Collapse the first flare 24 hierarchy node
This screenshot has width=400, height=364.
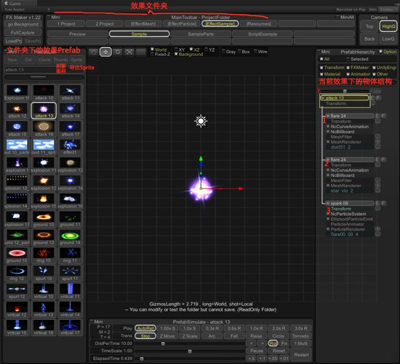[x=328, y=116]
